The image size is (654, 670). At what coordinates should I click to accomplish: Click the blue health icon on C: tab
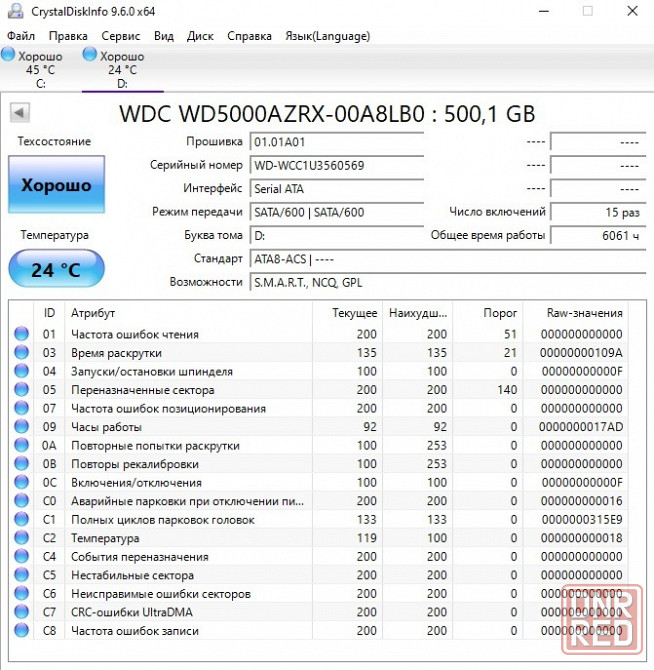click(8, 55)
